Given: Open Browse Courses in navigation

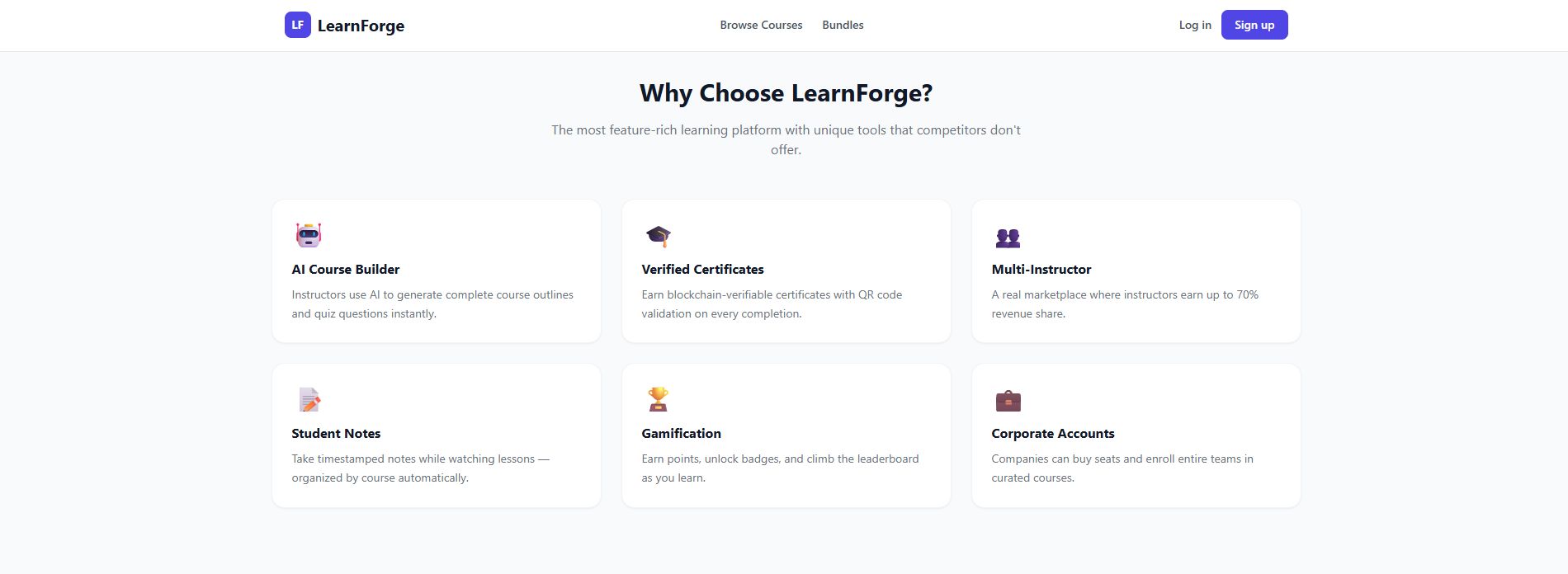Looking at the screenshot, I should pyautogui.click(x=761, y=25).
